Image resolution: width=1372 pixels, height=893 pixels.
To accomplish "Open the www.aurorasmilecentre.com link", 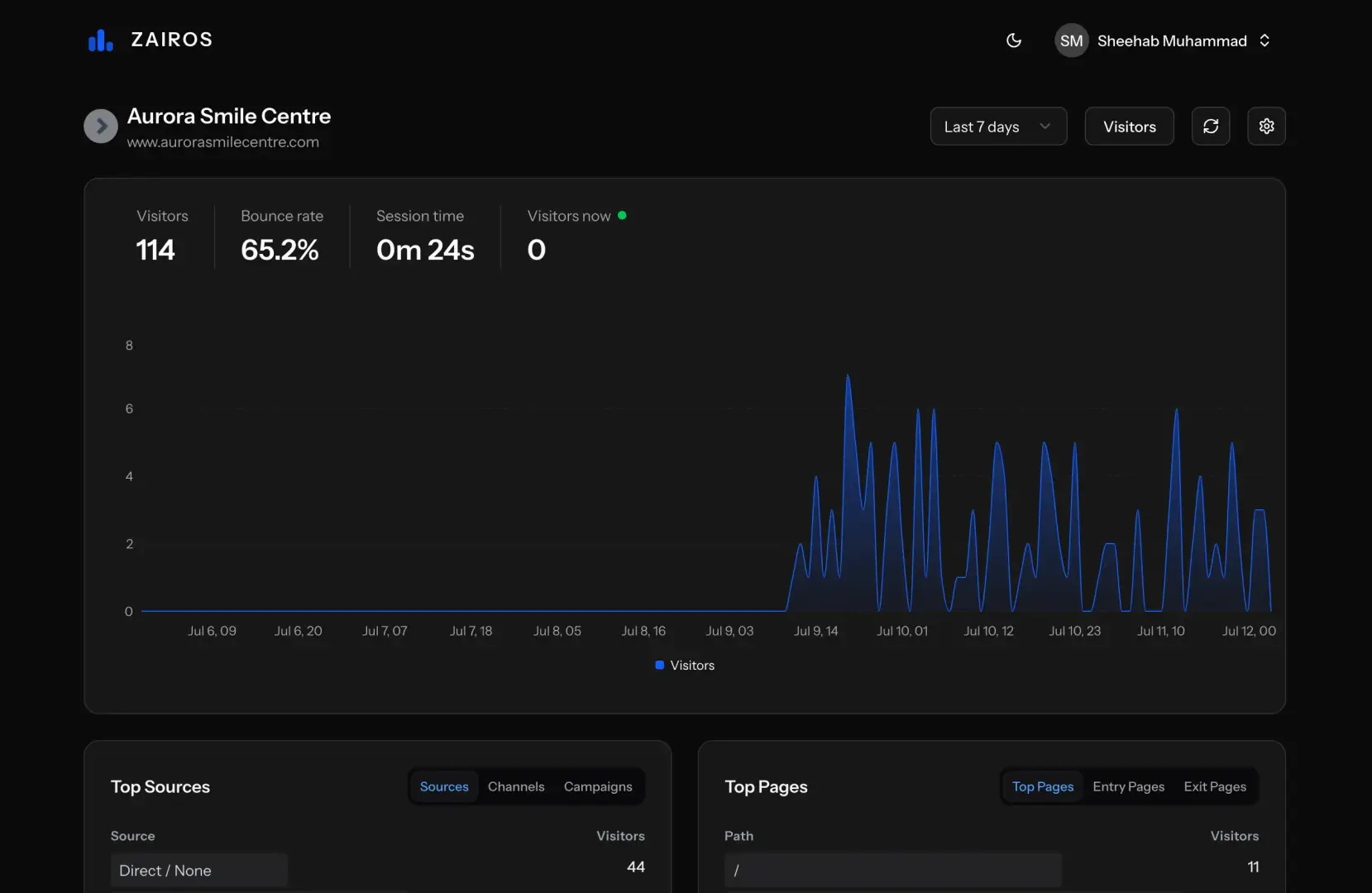I will pyautogui.click(x=222, y=141).
